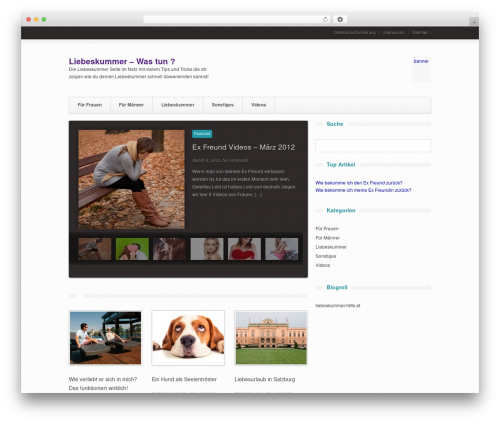Screen dimensions: 500x423
Task: Open the Sitemap link in top bar
Action: [419, 32]
